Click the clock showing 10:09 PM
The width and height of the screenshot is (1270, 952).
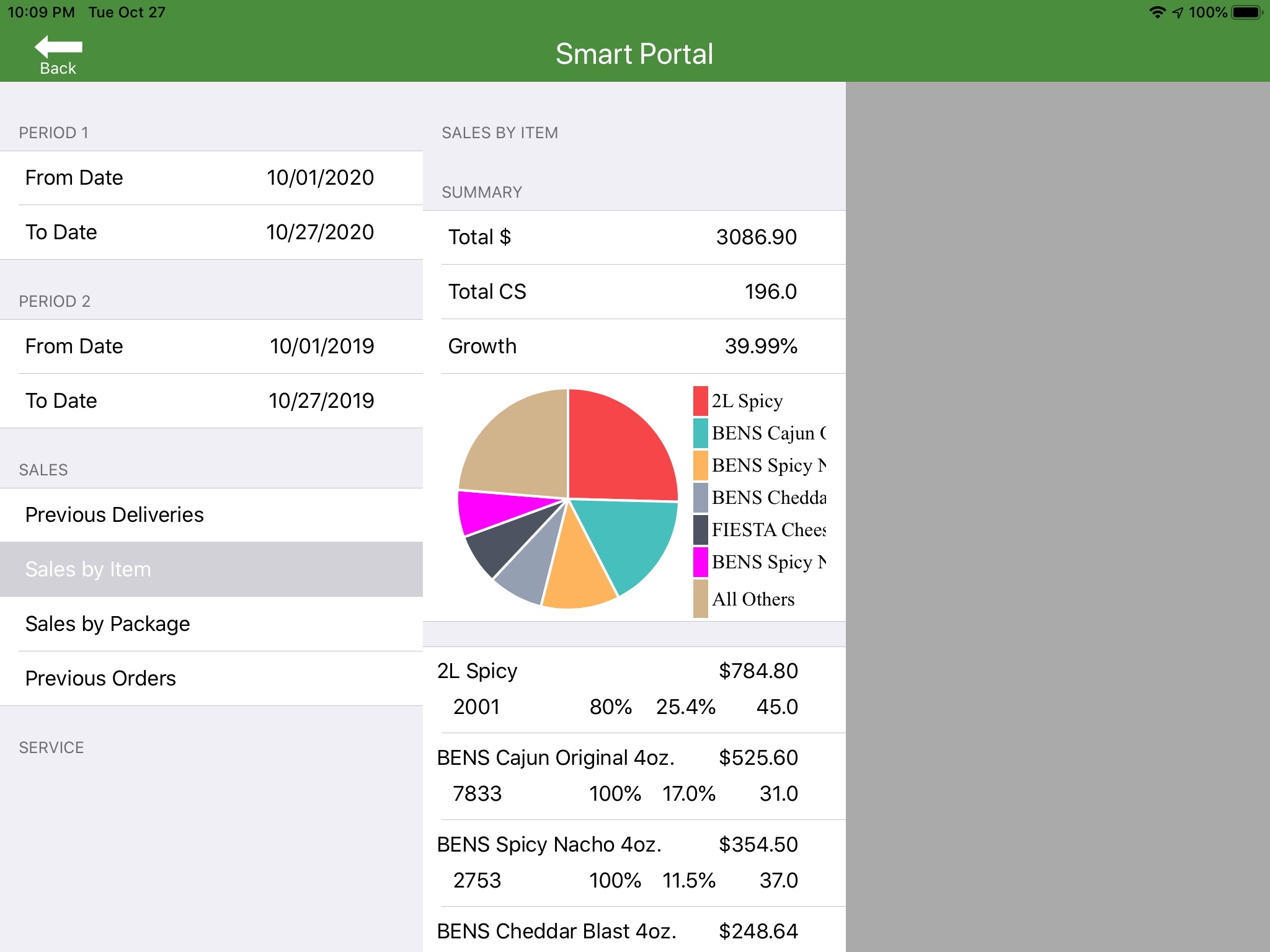[41, 12]
